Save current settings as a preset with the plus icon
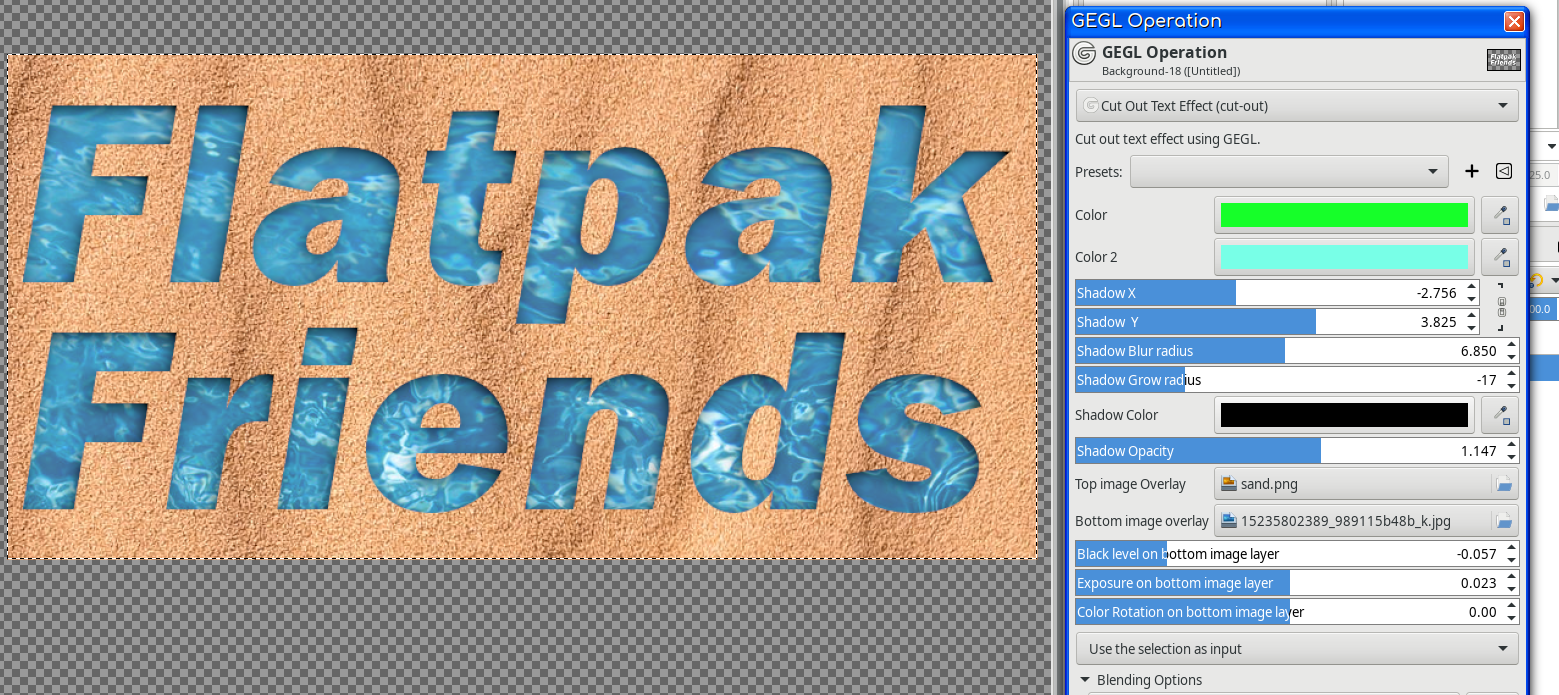 point(1472,171)
